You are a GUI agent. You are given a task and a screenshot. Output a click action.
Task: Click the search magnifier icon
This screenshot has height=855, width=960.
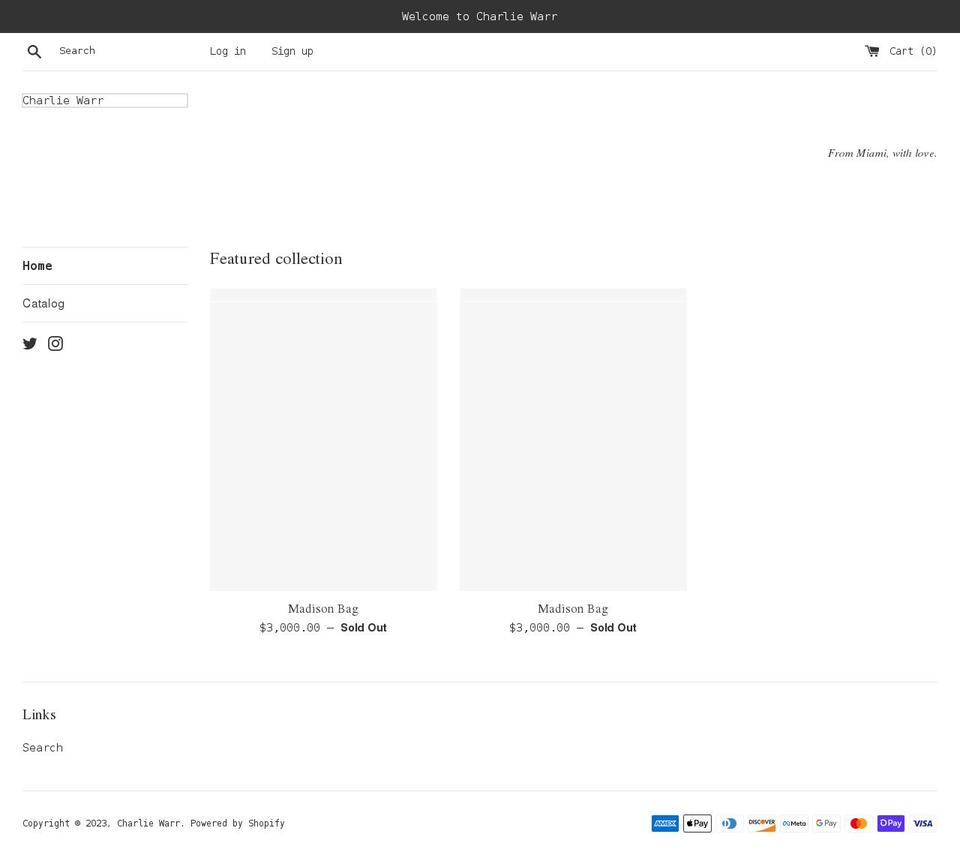[34, 51]
